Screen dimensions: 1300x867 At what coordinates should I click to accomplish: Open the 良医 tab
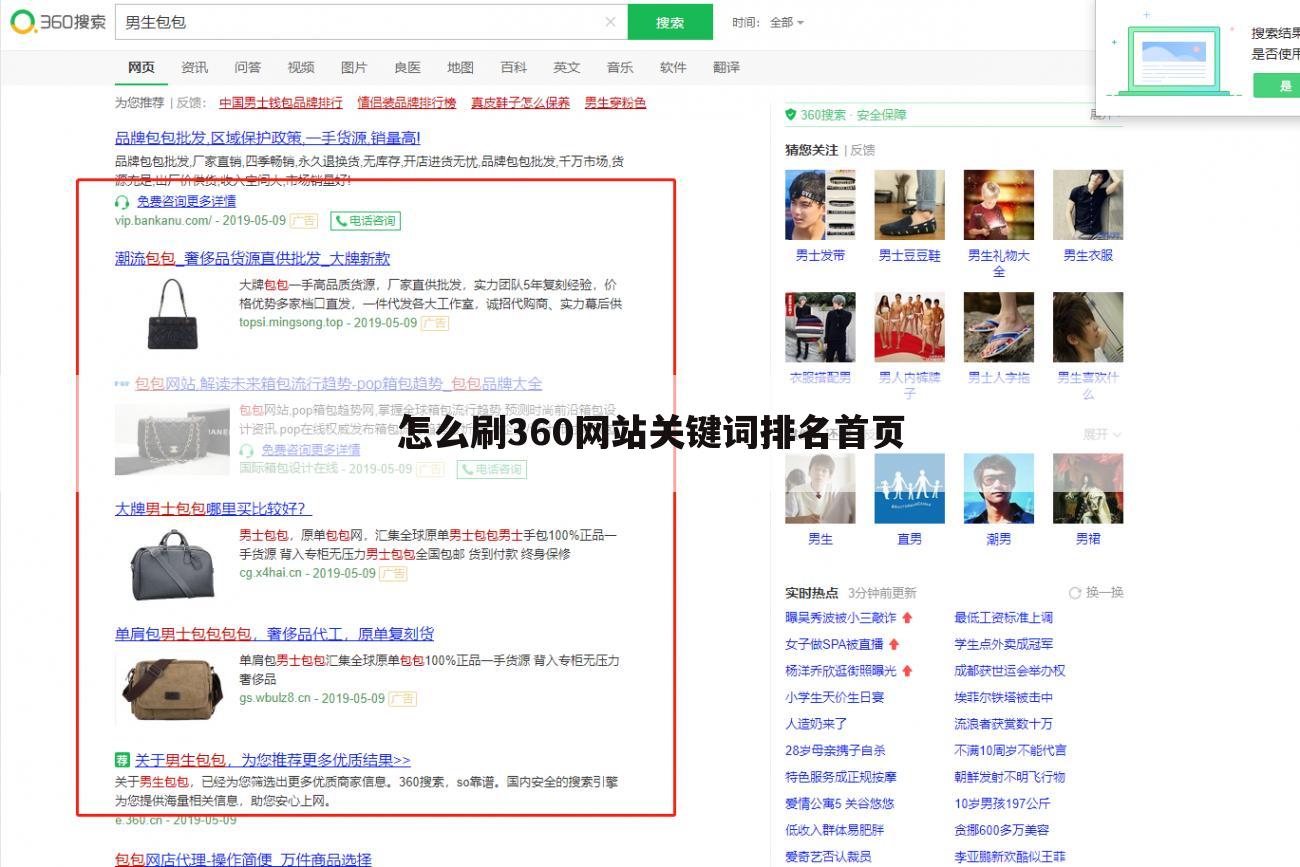point(407,67)
